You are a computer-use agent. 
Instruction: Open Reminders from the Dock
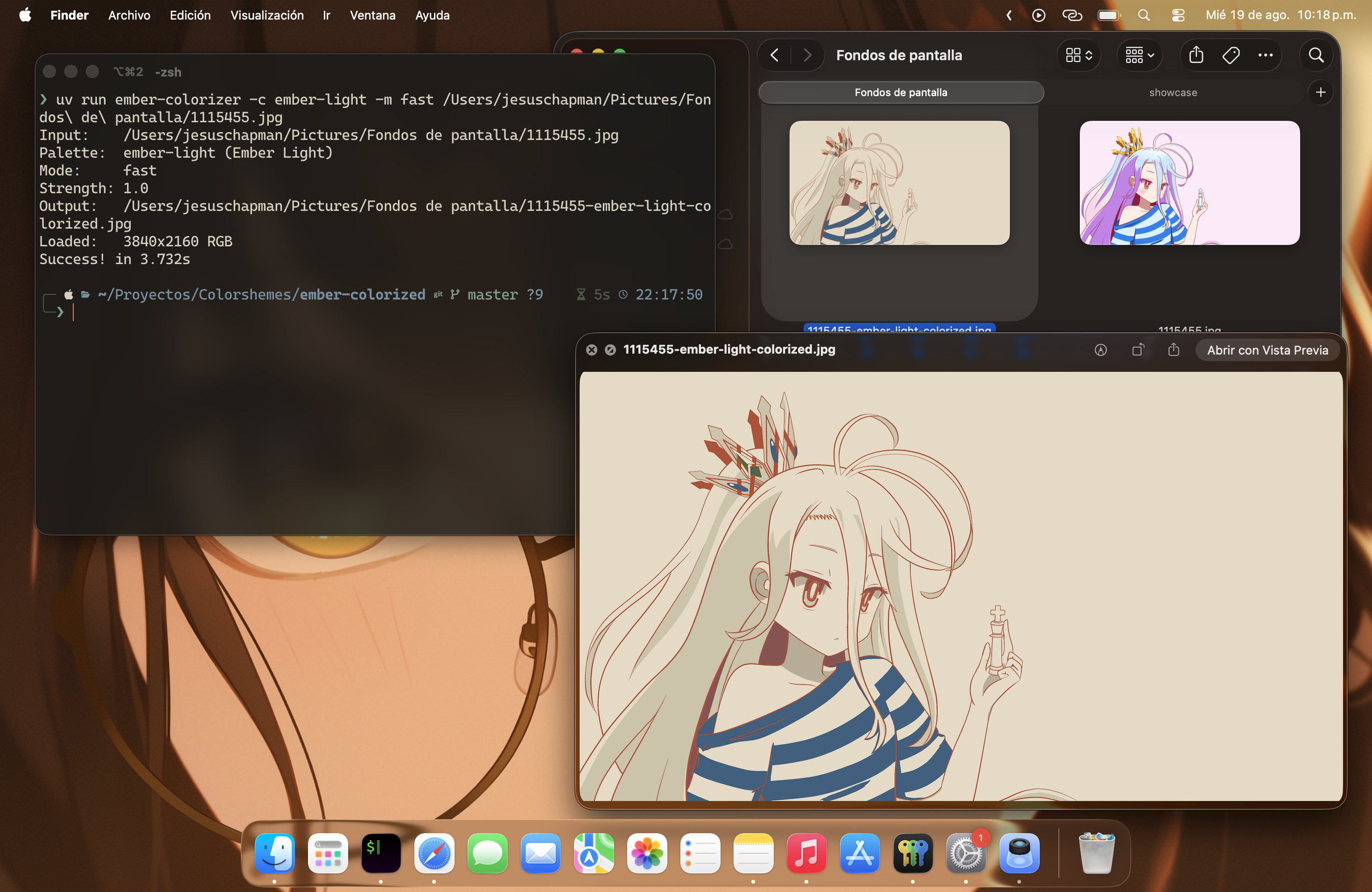[x=700, y=853]
